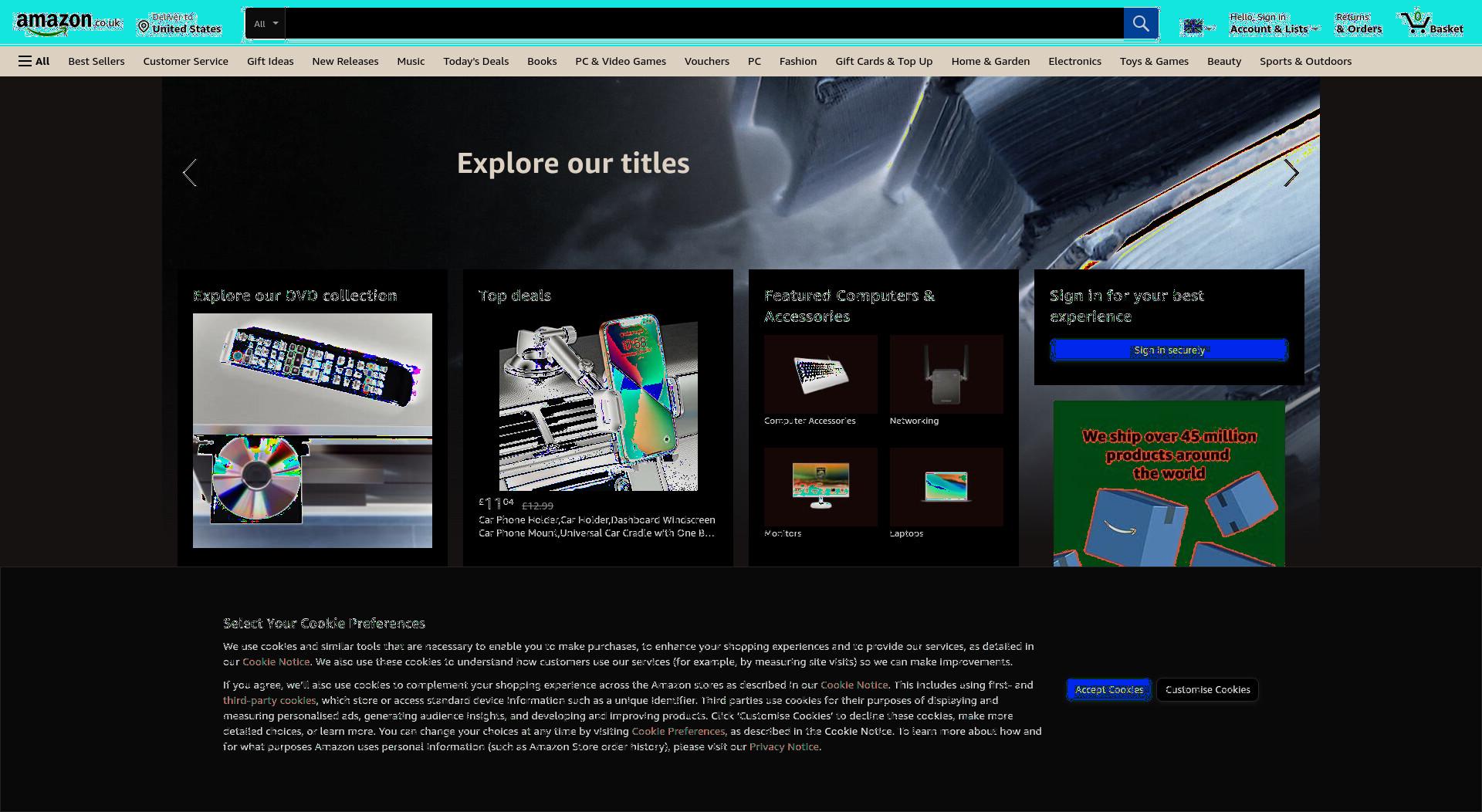
Task: Open Customer Service page
Action: point(185,61)
